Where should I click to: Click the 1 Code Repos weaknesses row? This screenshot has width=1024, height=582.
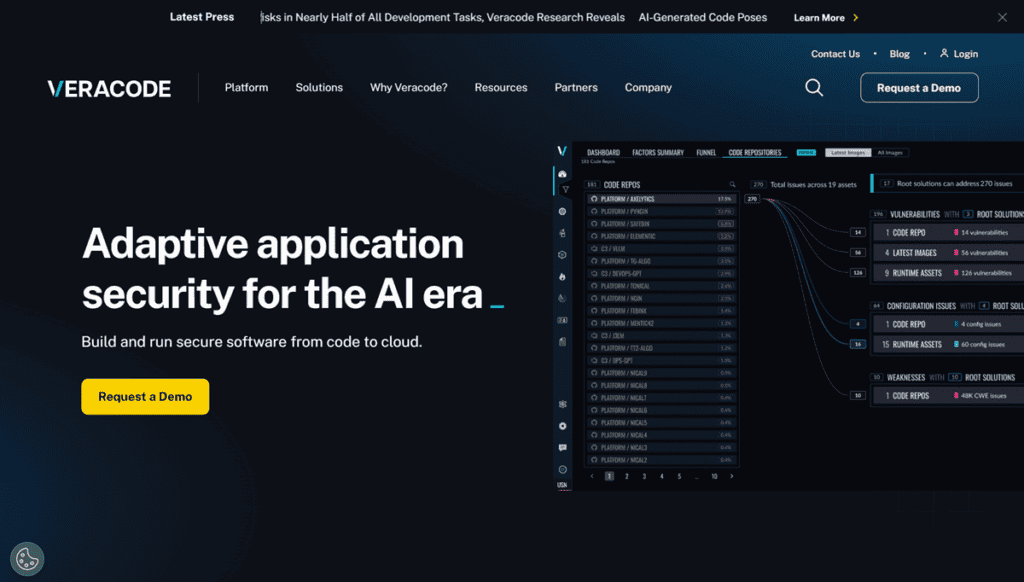(948, 396)
